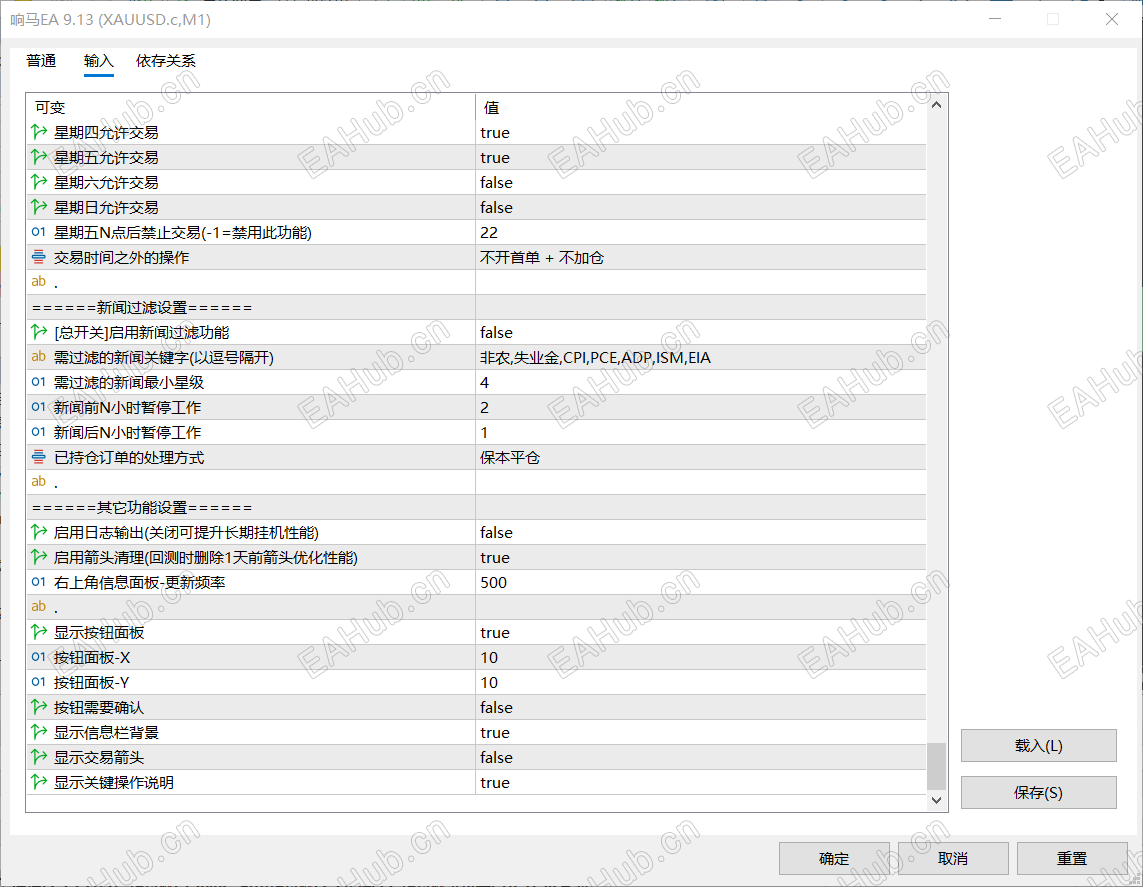Click the integer icon beside 需过滤的新闻最小星级

(39, 382)
